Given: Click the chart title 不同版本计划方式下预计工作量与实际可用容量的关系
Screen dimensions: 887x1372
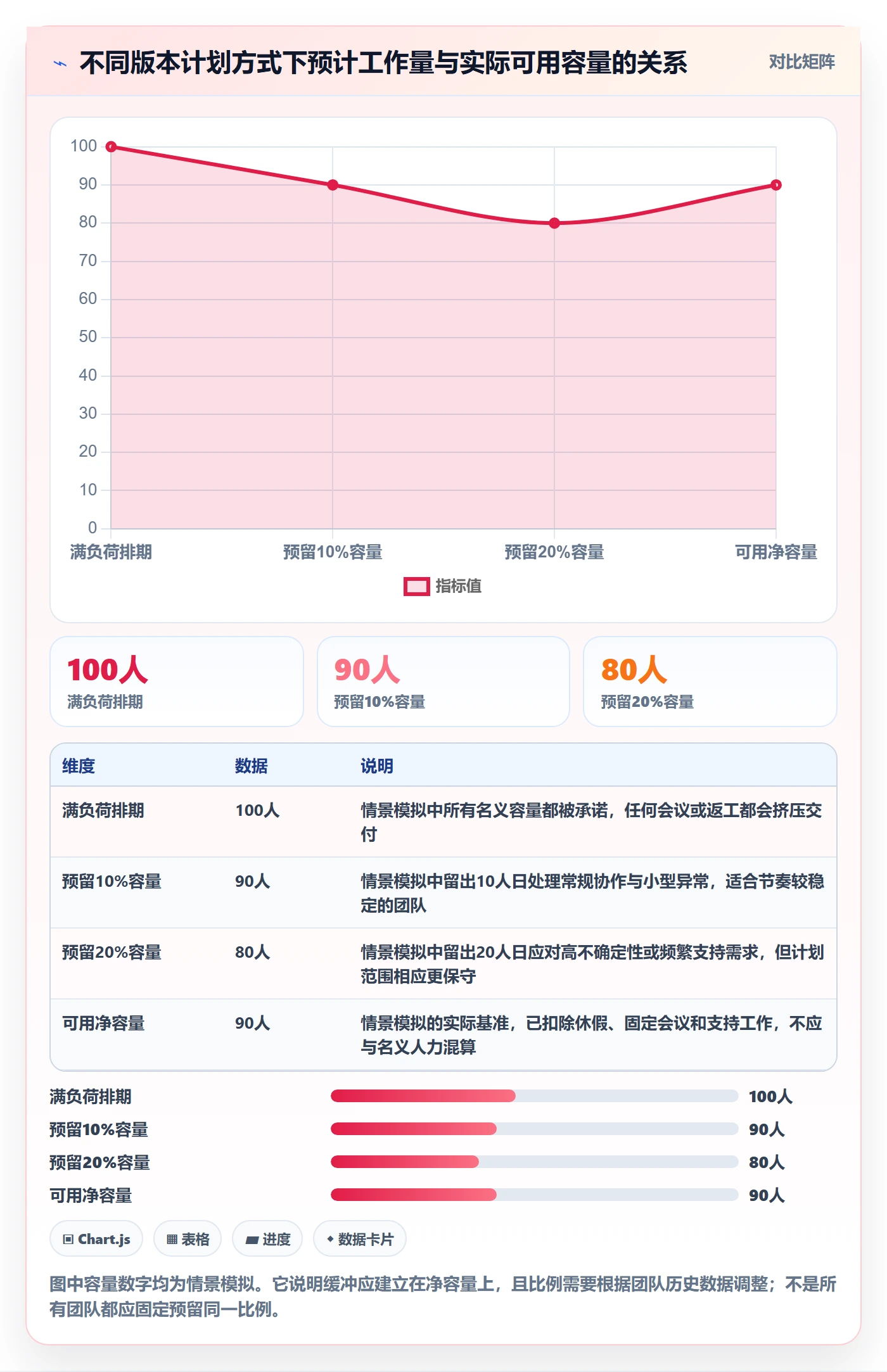Looking at the screenshot, I should (383, 63).
